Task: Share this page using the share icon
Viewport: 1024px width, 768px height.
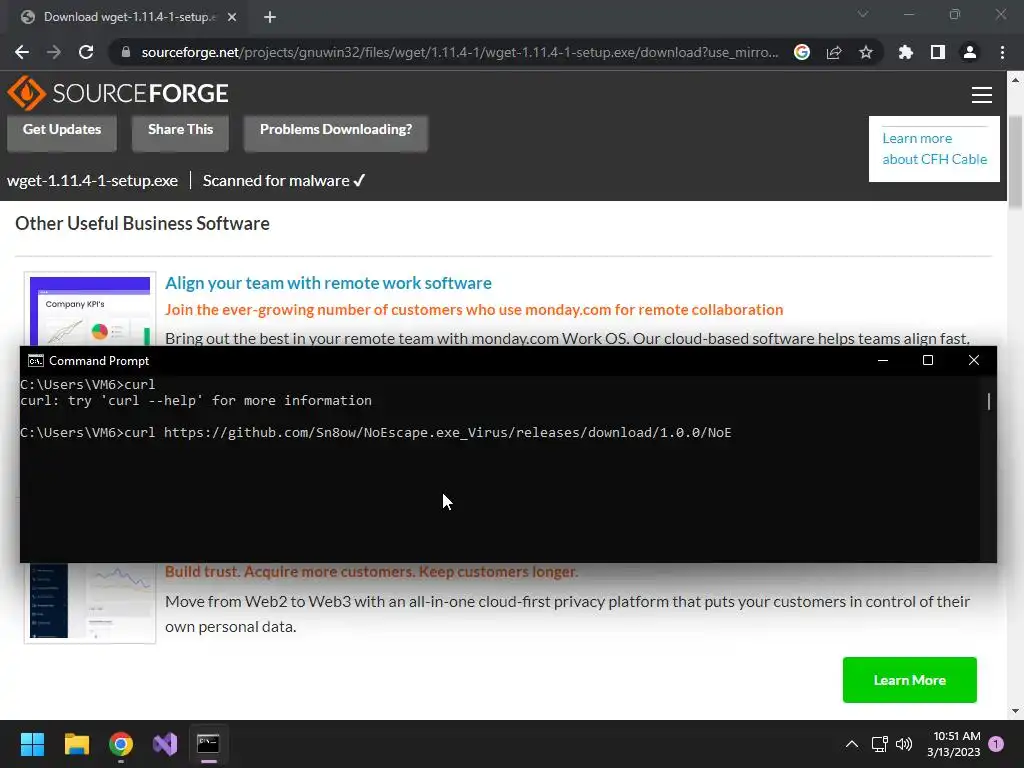Action: coord(834,52)
